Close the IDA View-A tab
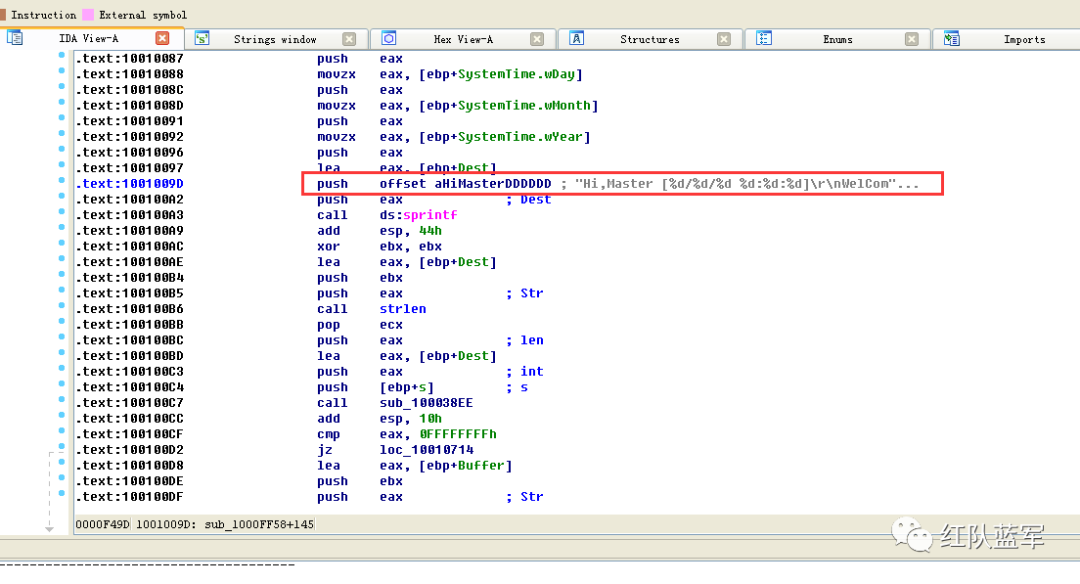Image resolution: width=1080 pixels, height=584 pixels. [x=163, y=39]
